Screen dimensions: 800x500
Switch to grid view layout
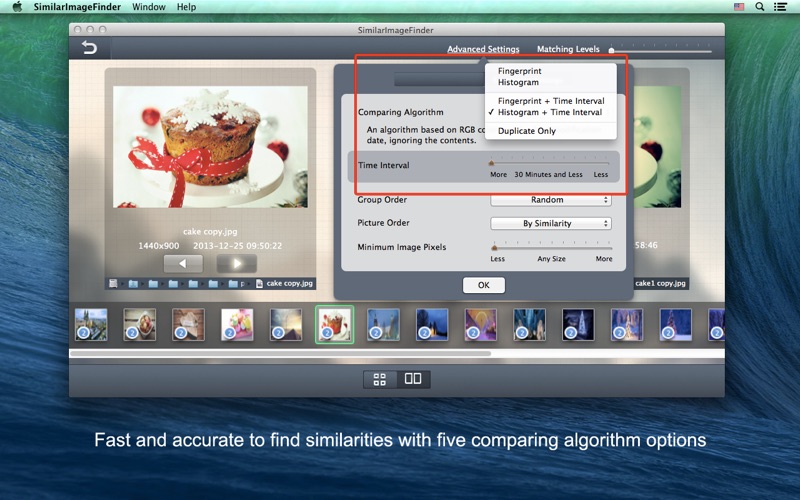click(380, 379)
